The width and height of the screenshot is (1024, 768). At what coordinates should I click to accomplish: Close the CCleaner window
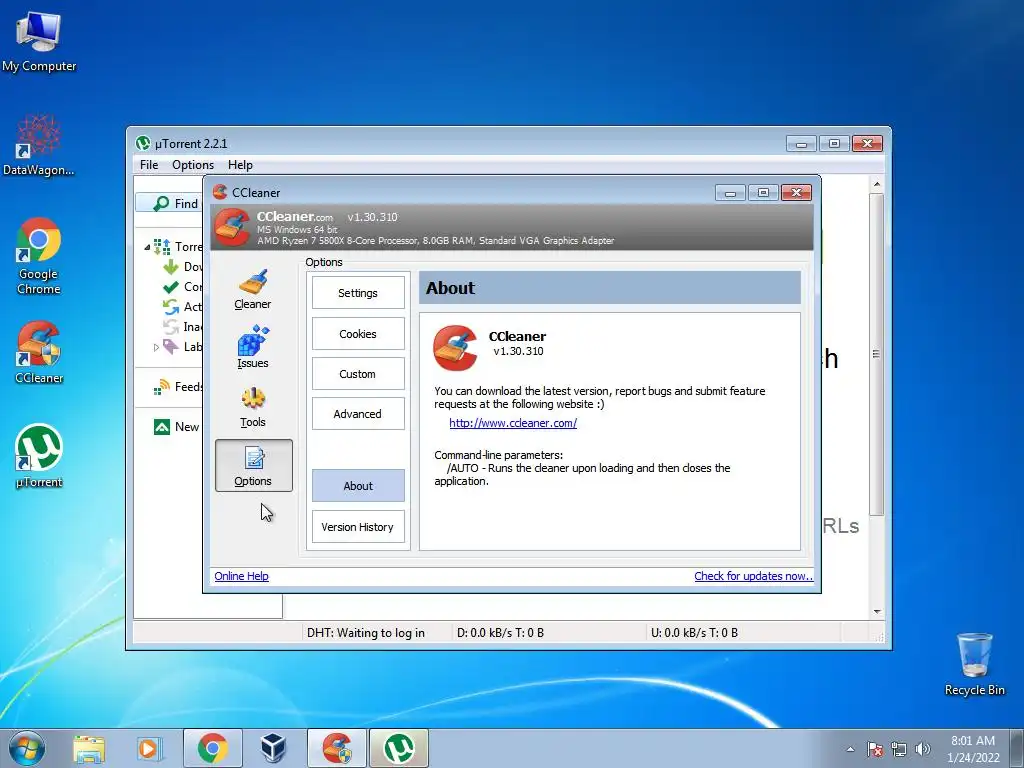pos(797,193)
